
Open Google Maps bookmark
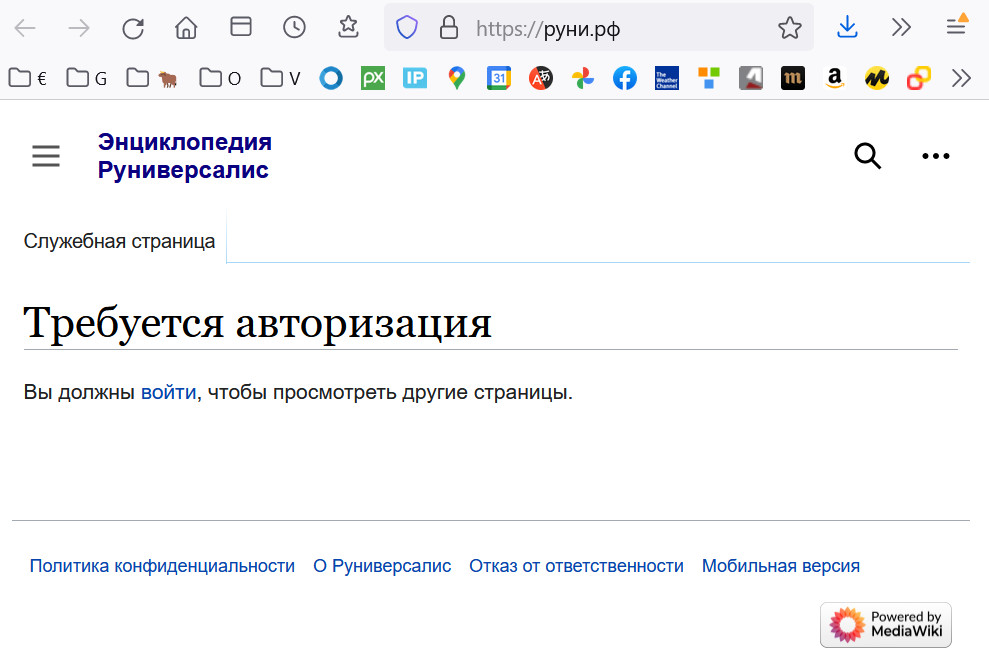[x=457, y=78]
